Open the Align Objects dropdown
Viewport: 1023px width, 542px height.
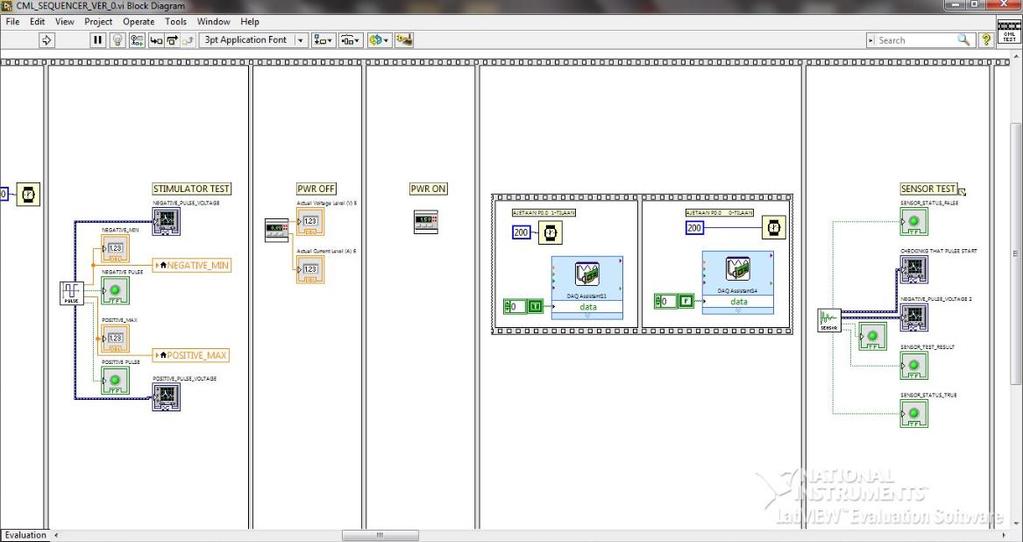pyautogui.click(x=323, y=40)
